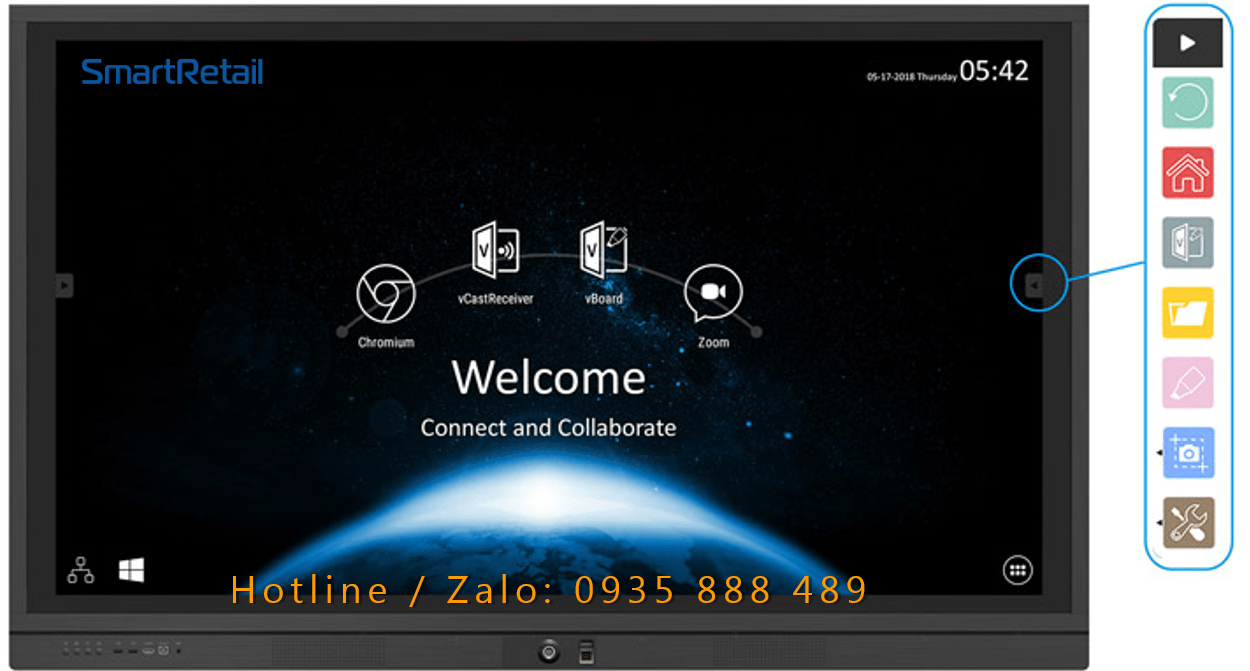Click the 'Welcome' heading text

tap(549, 377)
